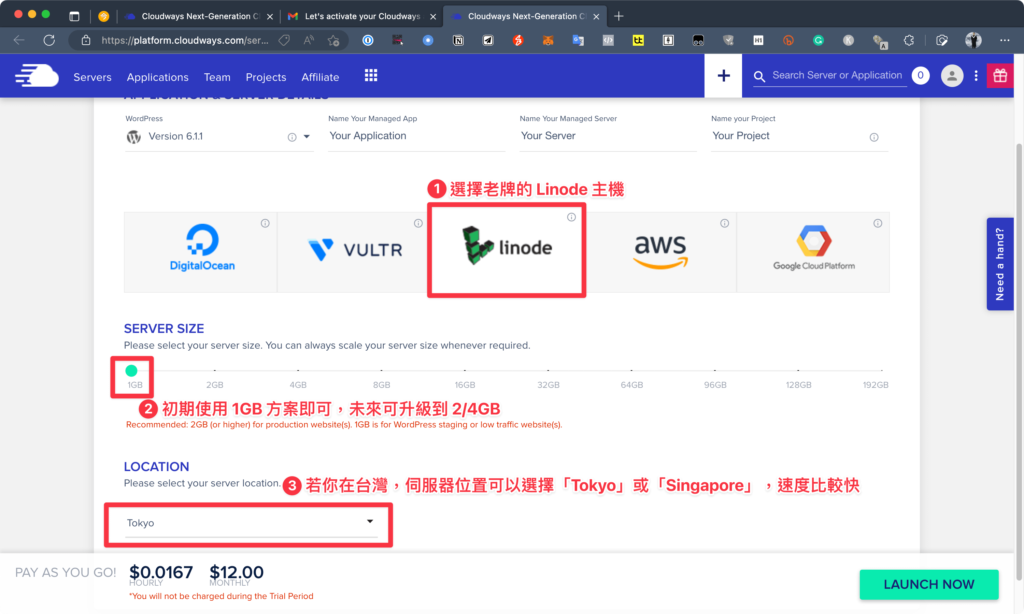
Task: Click the red gift icon
Action: [x=1000, y=76]
